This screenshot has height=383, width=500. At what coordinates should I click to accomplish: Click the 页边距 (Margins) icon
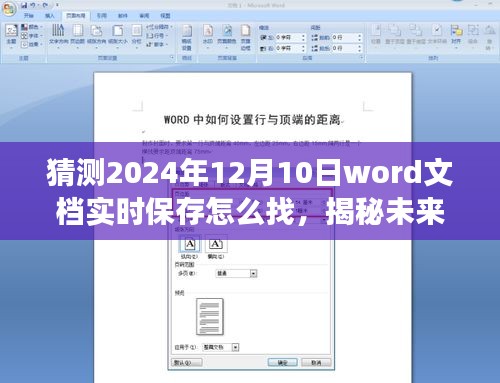(77, 30)
